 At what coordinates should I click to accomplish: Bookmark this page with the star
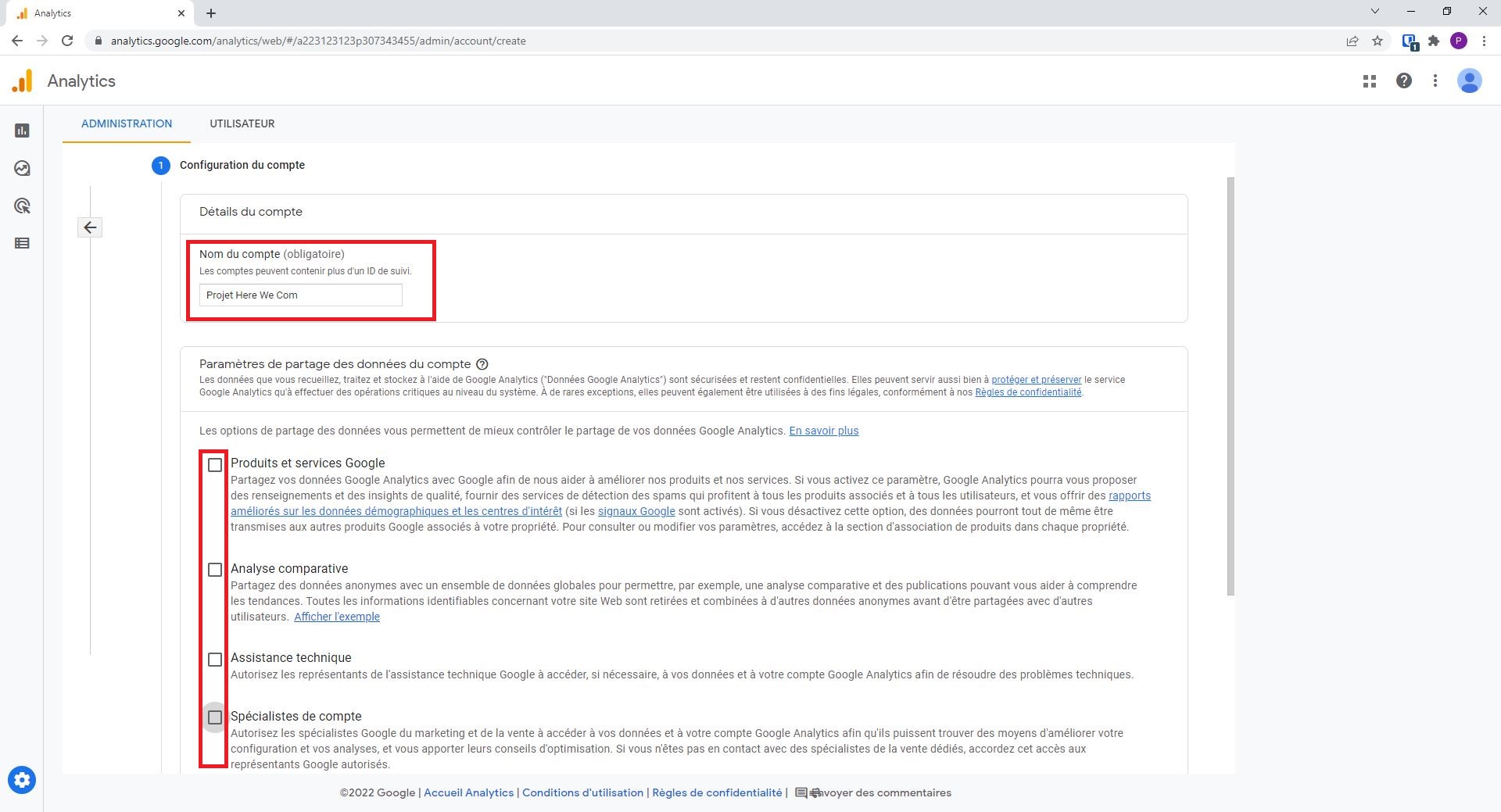(1377, 41)
